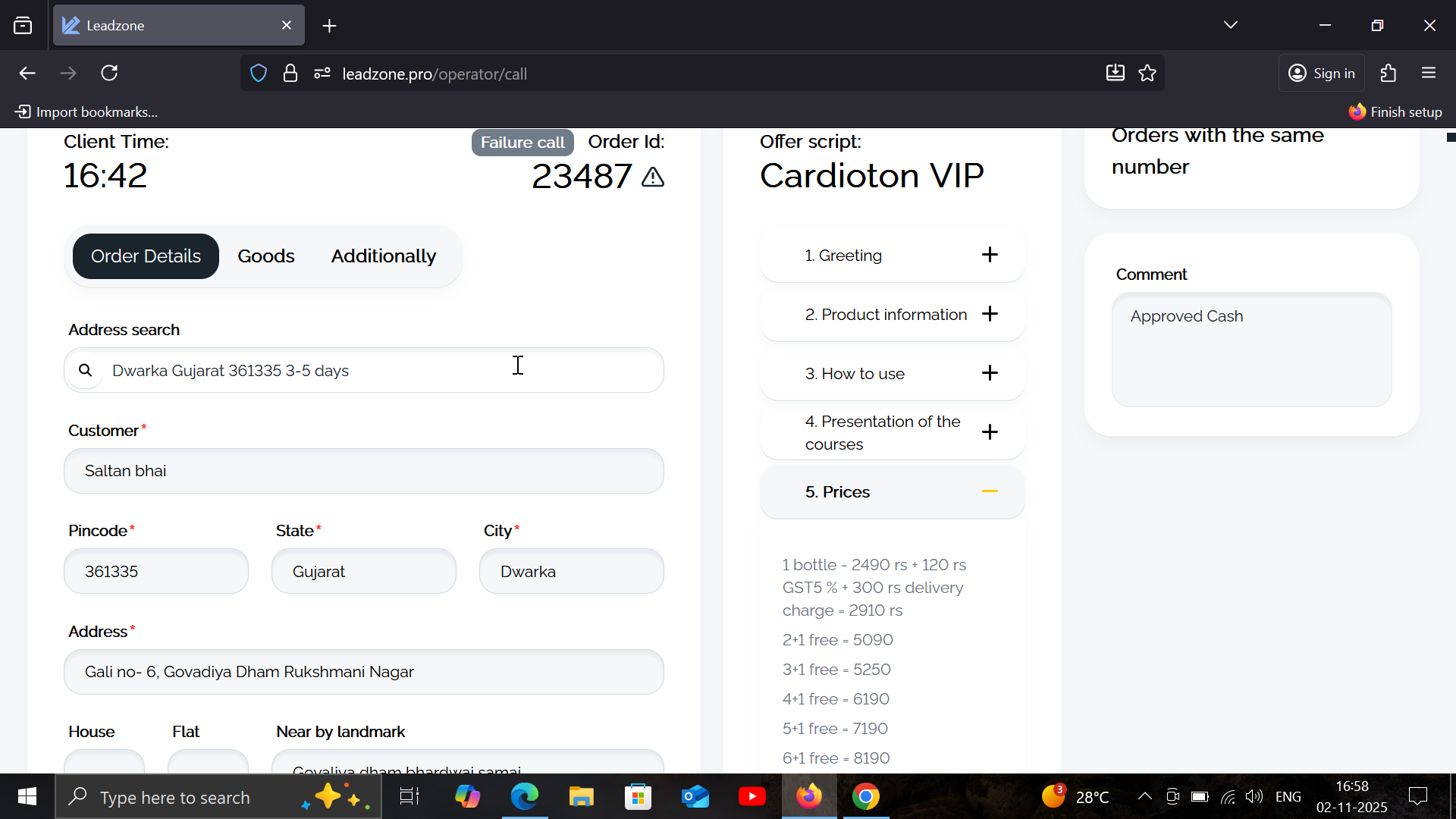Click the Customer name field

364,471
